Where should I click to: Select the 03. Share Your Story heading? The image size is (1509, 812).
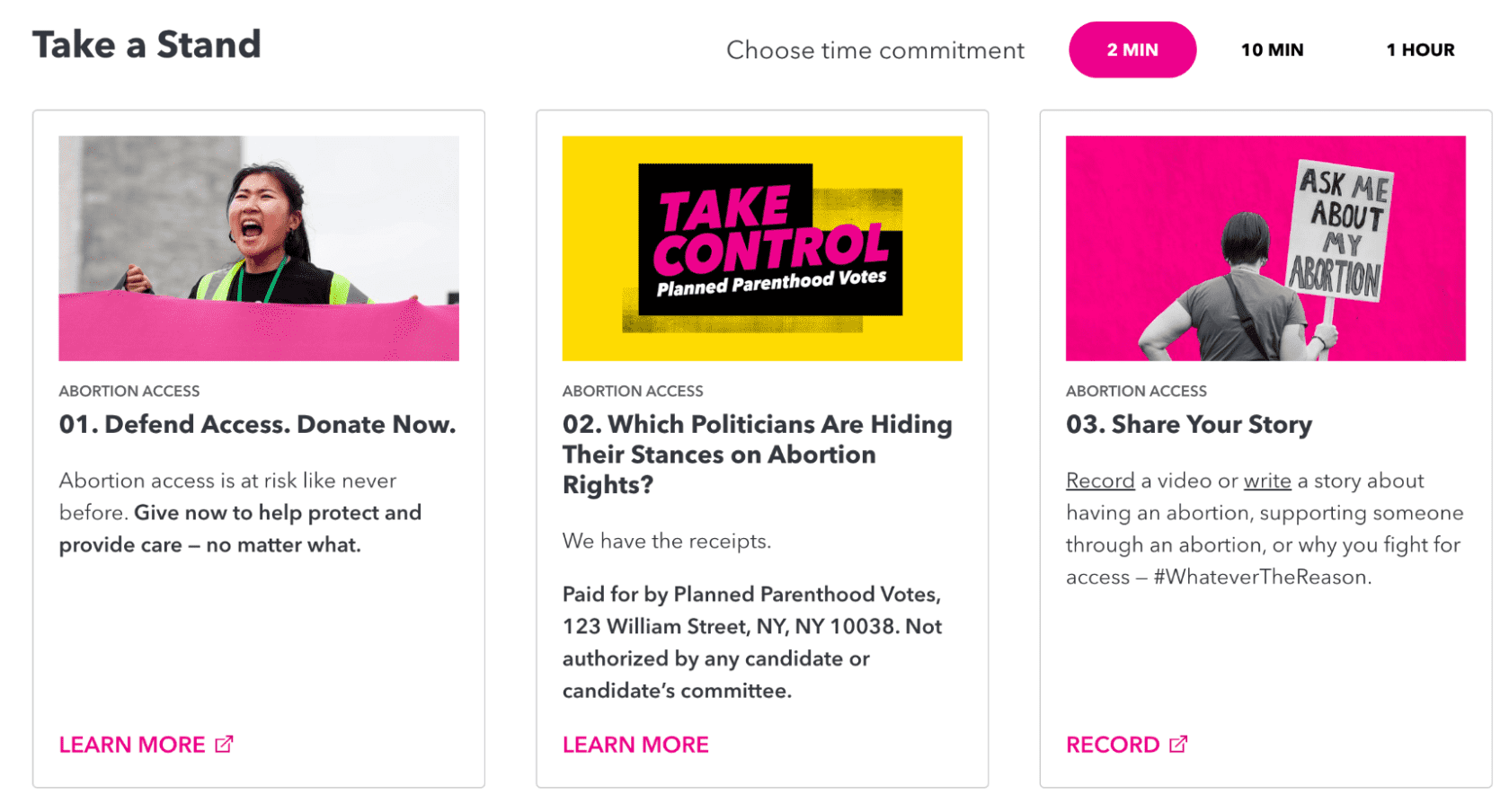click(x=1188, y=424)
